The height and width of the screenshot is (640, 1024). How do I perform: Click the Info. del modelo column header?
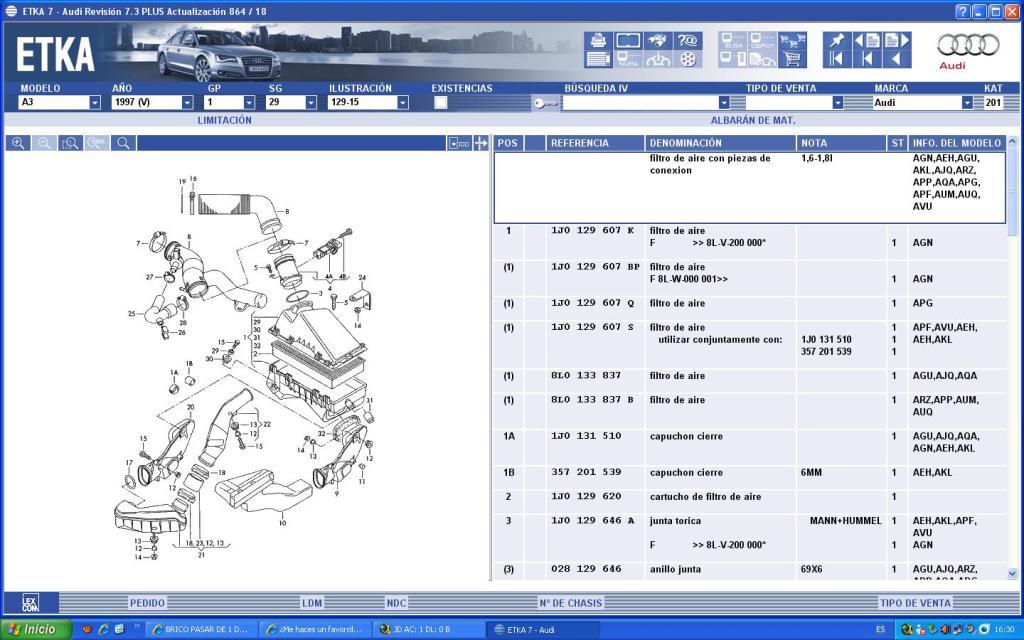pos(956,143)
